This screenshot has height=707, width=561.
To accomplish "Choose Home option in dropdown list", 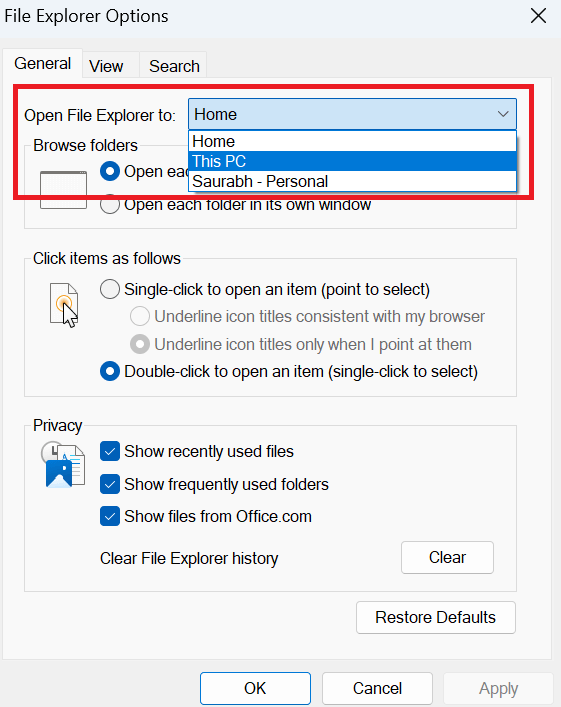I will 352,142.
